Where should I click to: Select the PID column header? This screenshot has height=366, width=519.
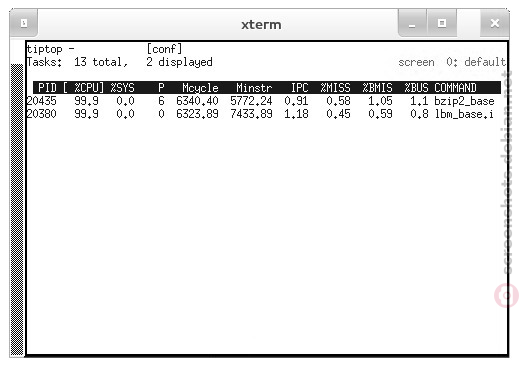coord(47,88)
